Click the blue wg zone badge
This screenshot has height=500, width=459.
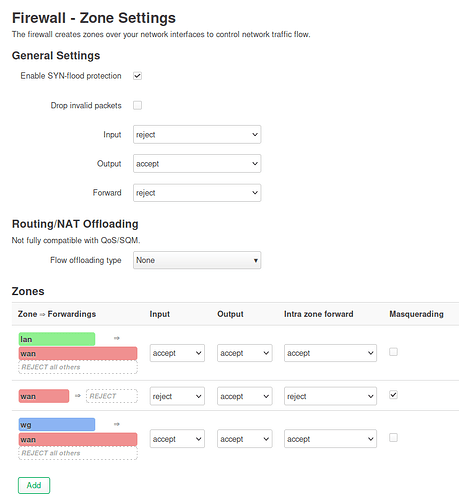57,425
